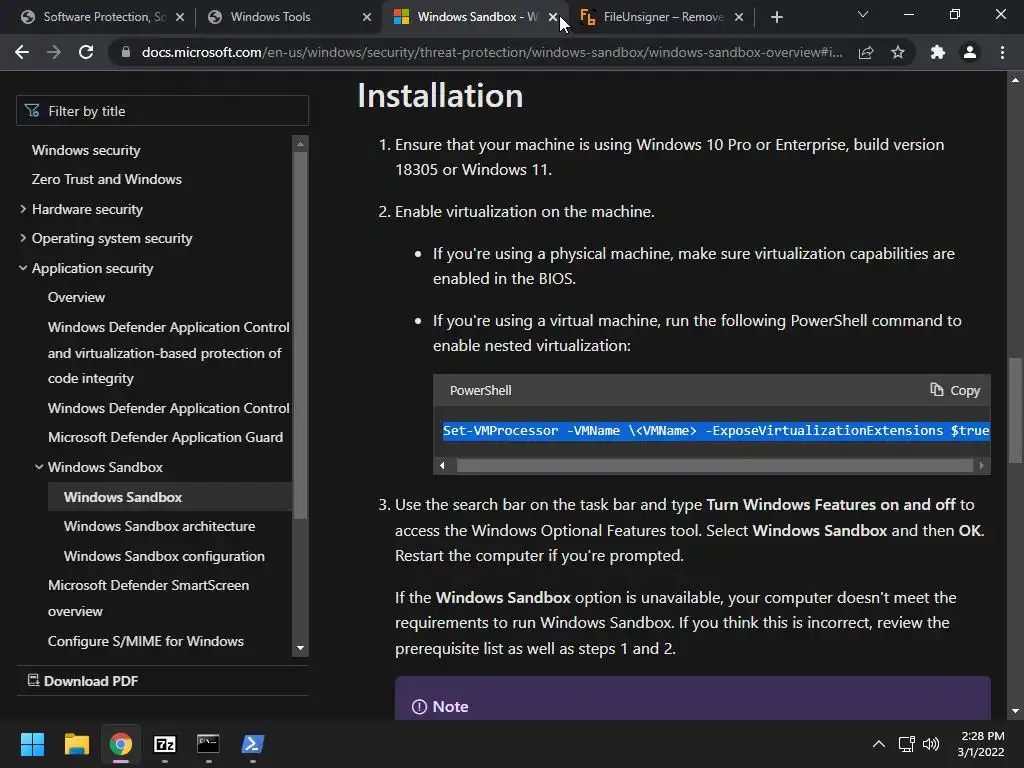Open Microsoft Defender SmartScreen overview
This screenshot has height=768, width=1024.
click(x=148, y=598)
